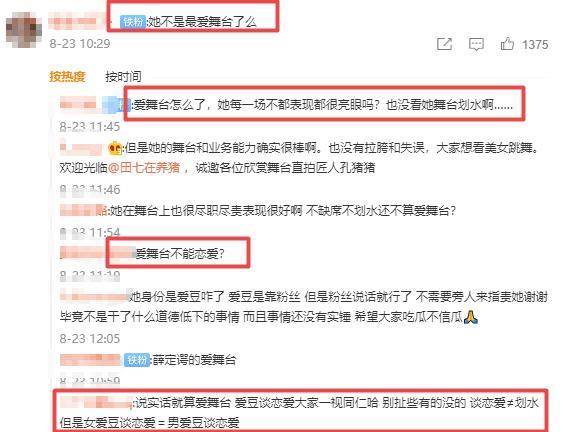
Task: Click the share/repost icon on top comment
Action: coord(444,44)
